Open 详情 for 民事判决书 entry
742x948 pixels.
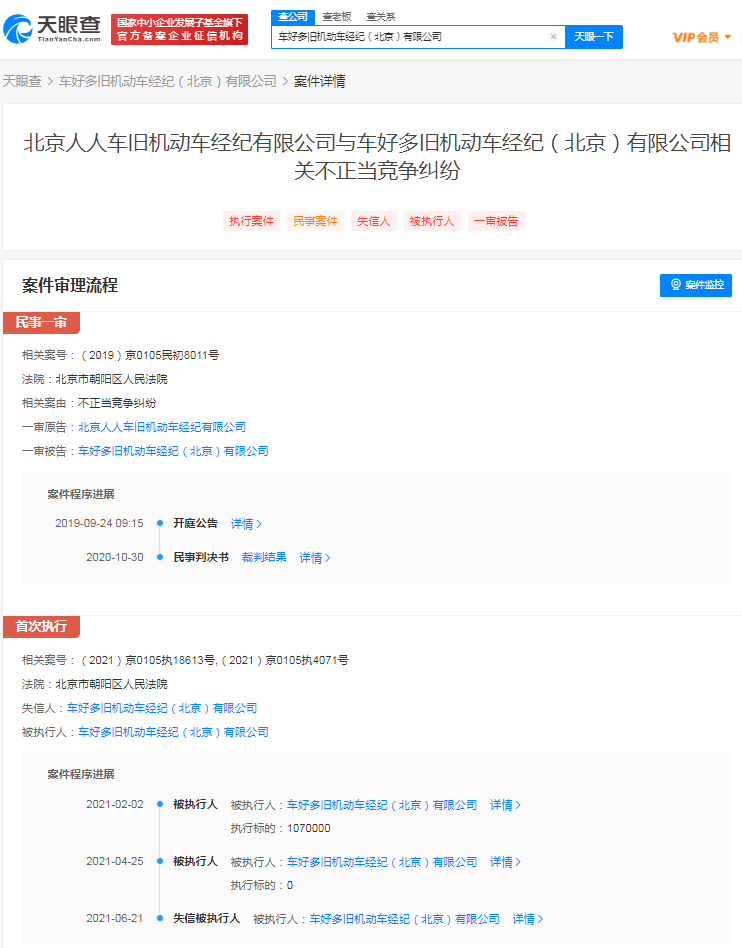315,557
